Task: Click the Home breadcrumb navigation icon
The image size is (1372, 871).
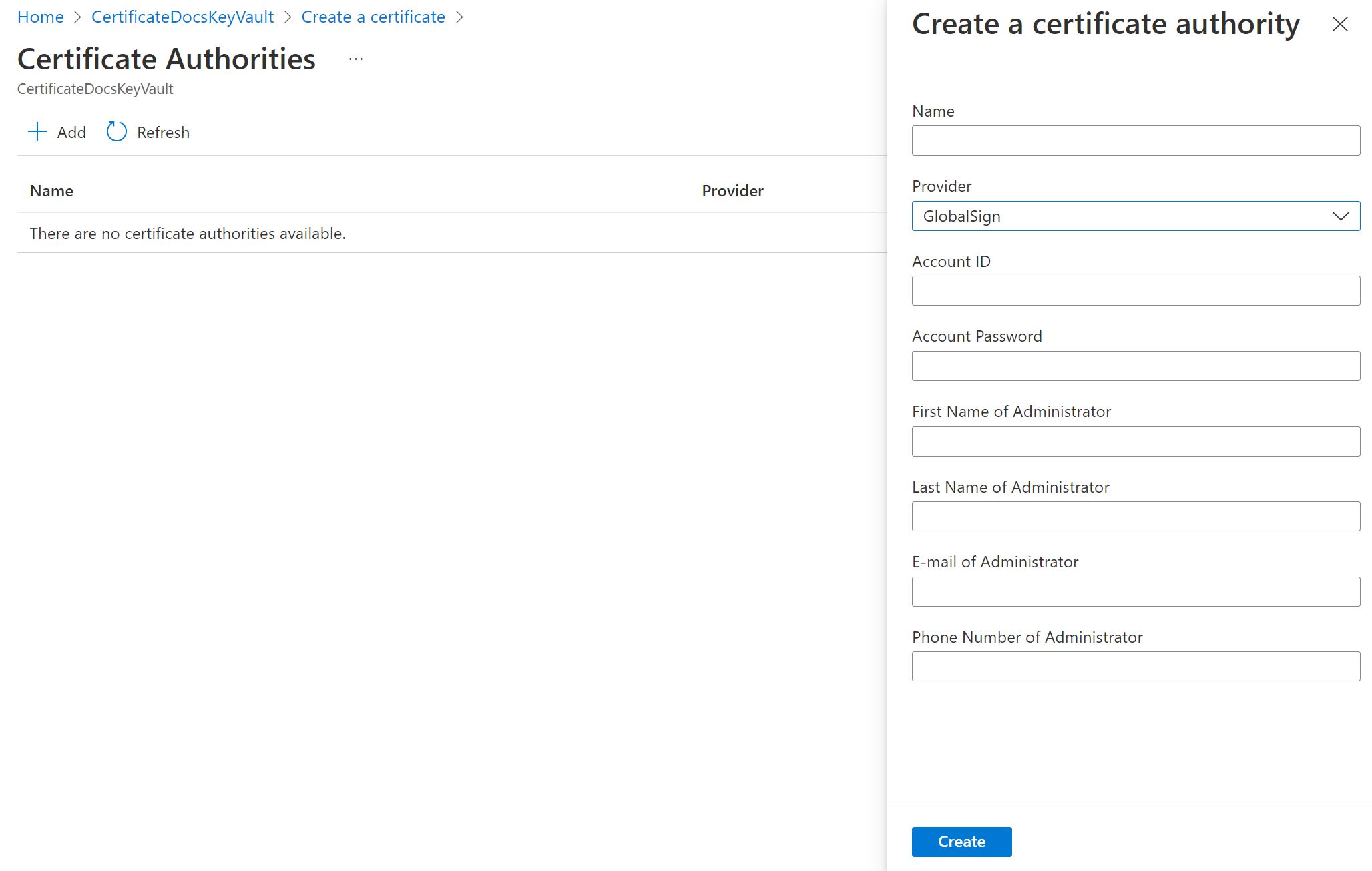Action: [41, 17]
